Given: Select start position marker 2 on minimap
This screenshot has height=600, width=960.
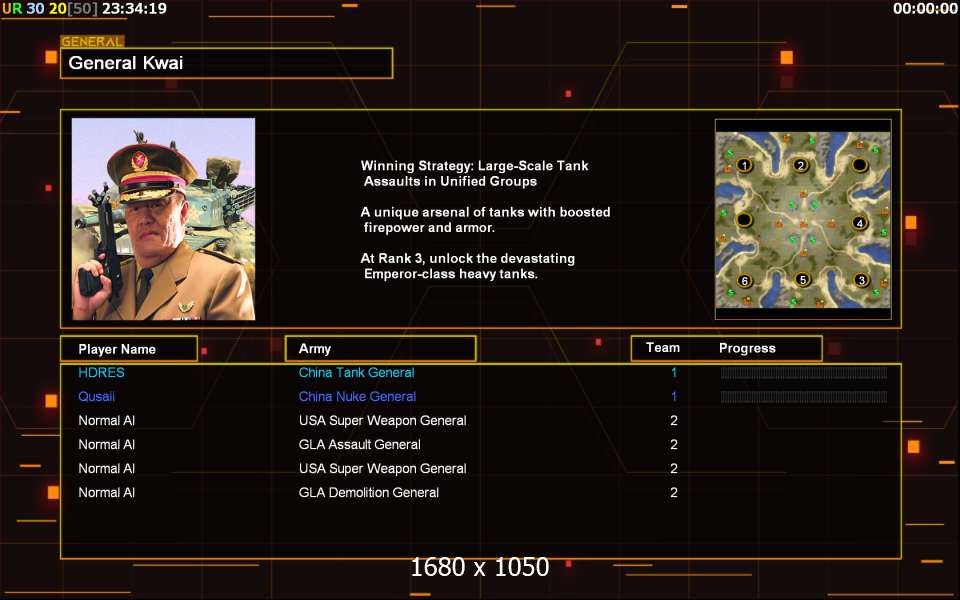Looking at the screenshot, I should click(800, 165).
